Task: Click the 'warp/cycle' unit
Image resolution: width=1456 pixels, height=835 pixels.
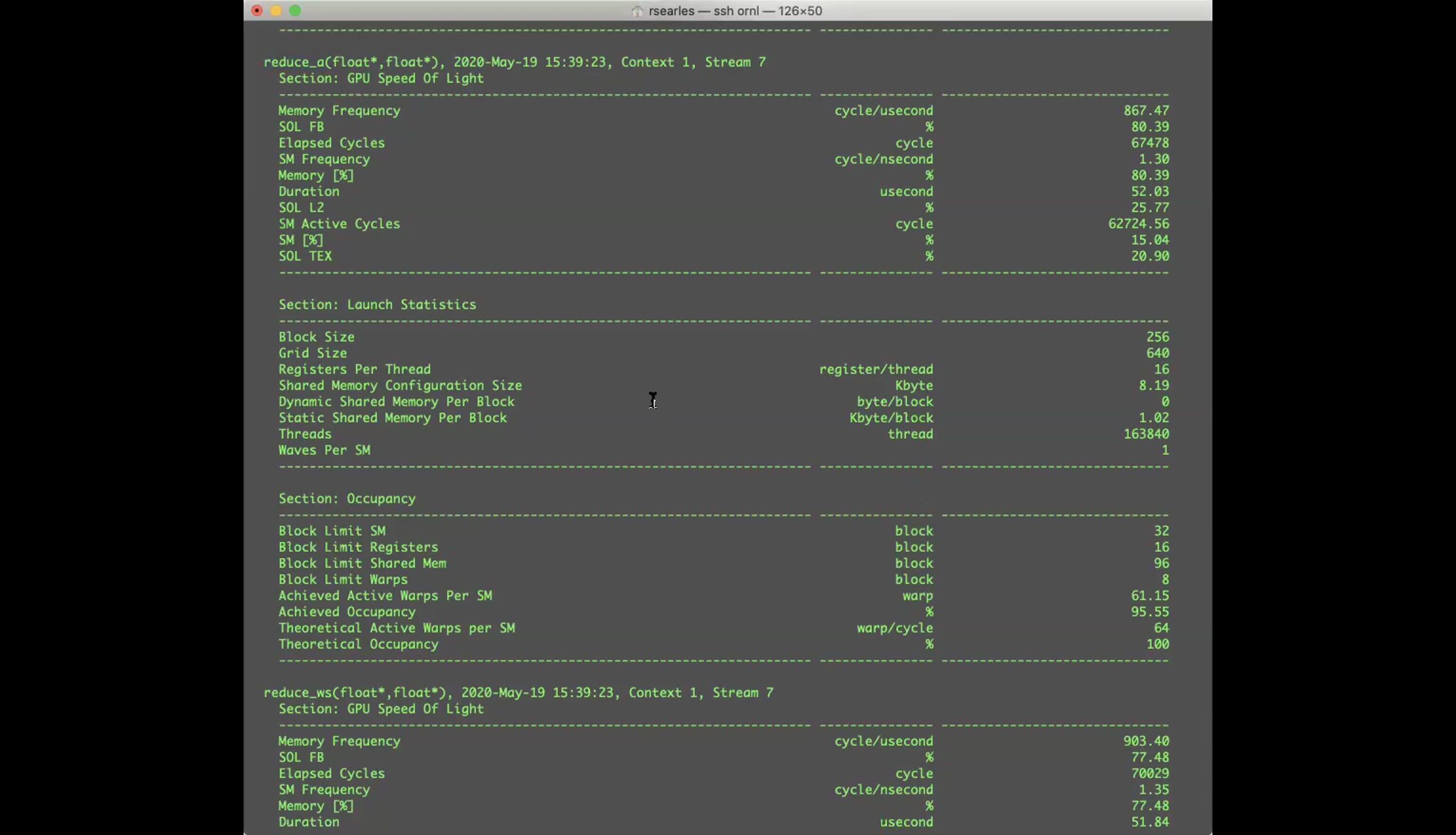Action: [895, 628]
